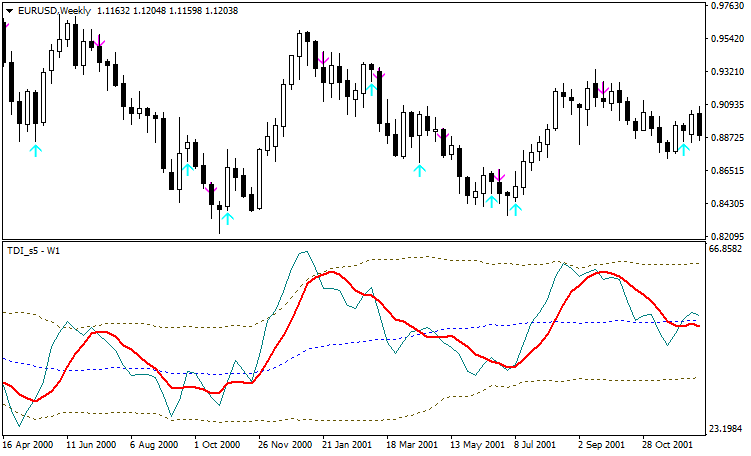
Task: Click the 26 Nov 2000 date label
Action: click(285, 445)
